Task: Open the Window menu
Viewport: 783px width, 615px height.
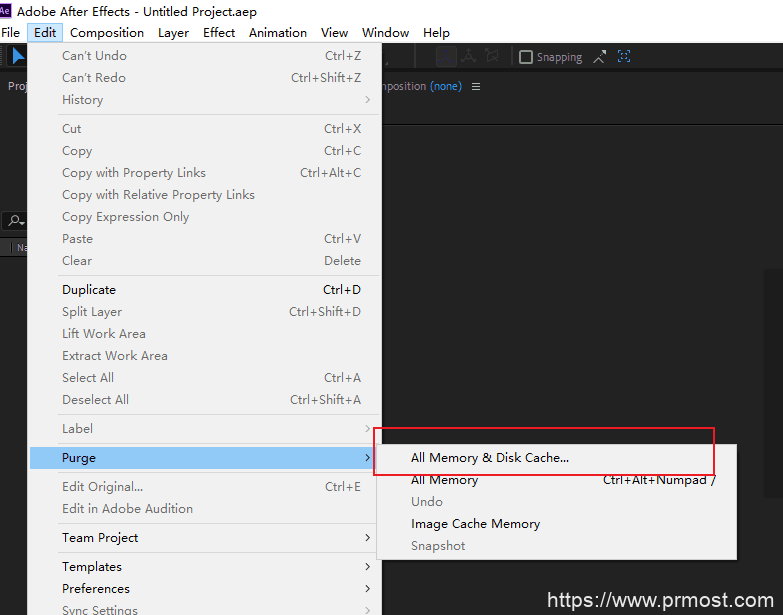Action: [385, 32]
